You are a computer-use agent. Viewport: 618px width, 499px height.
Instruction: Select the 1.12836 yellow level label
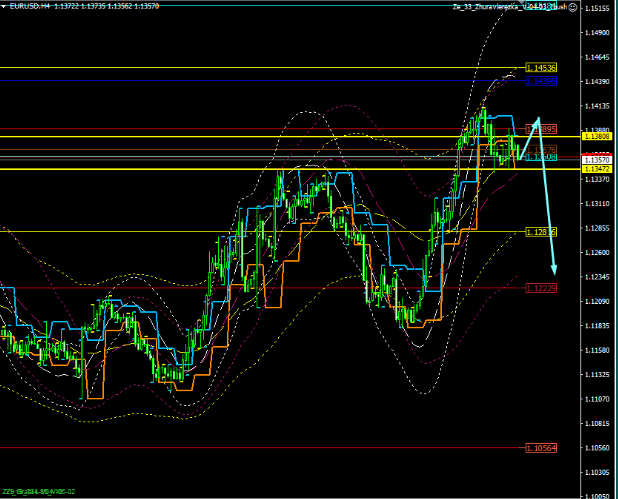[x=540, y=232]
